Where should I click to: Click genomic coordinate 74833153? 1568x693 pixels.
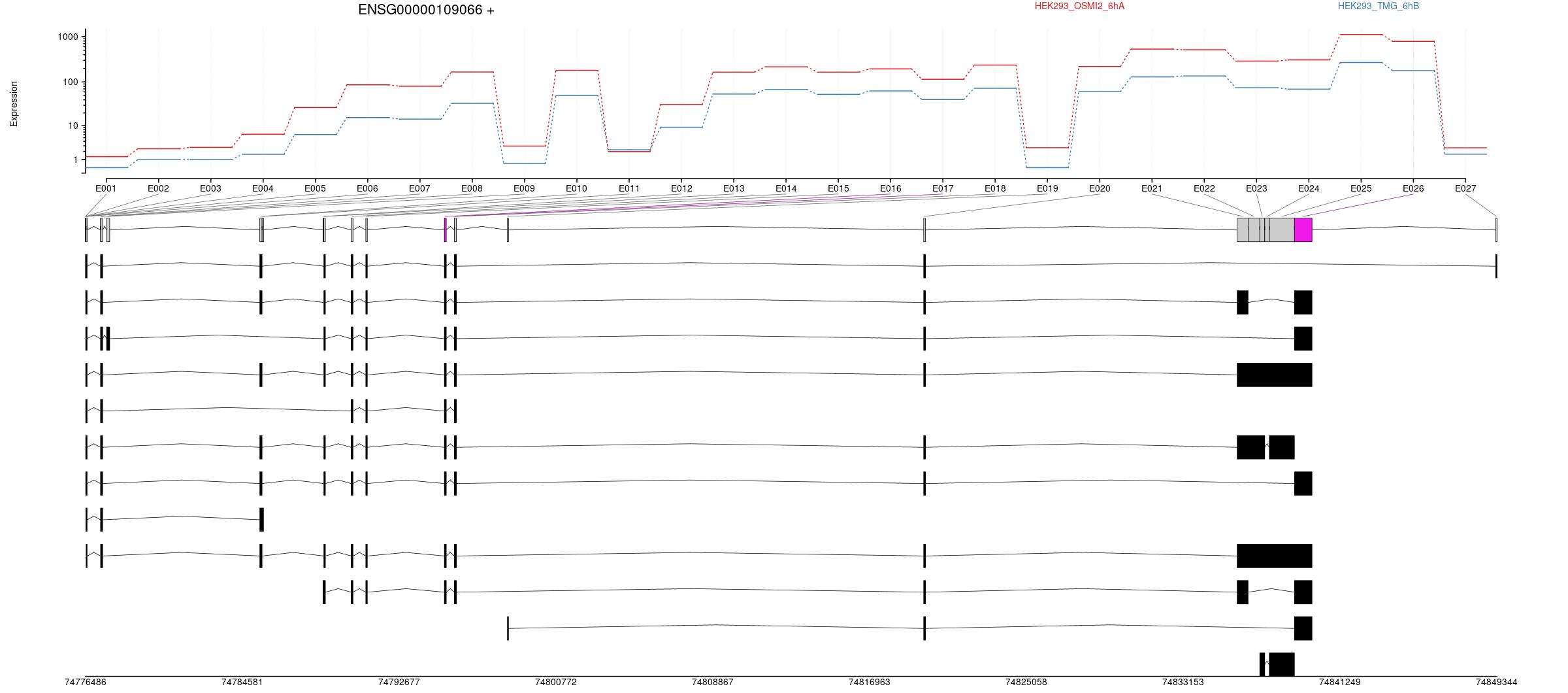[1183, 682]
